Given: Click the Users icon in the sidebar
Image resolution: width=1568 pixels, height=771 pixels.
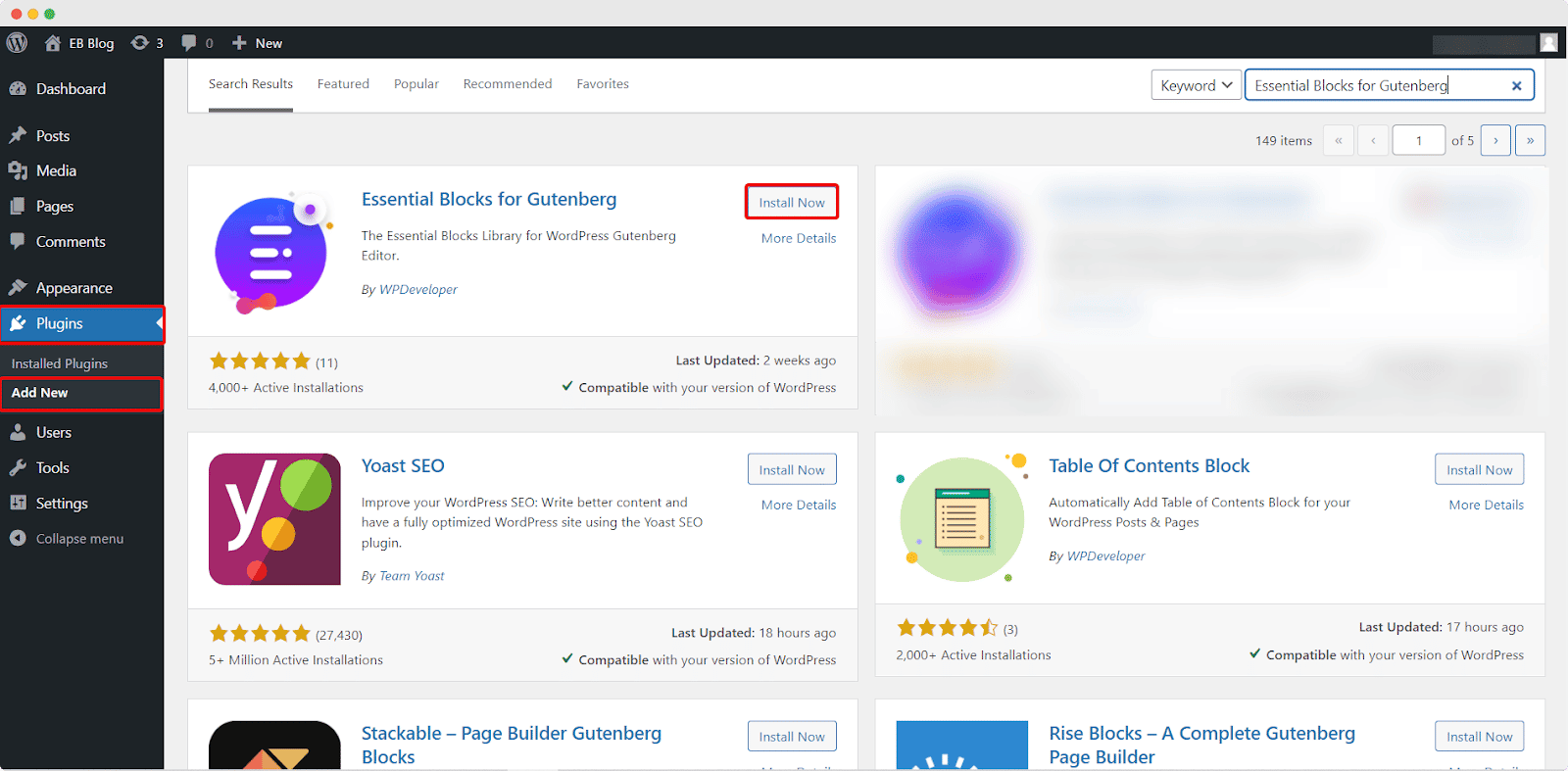Looking at the screenshot, I should [18, 432].
